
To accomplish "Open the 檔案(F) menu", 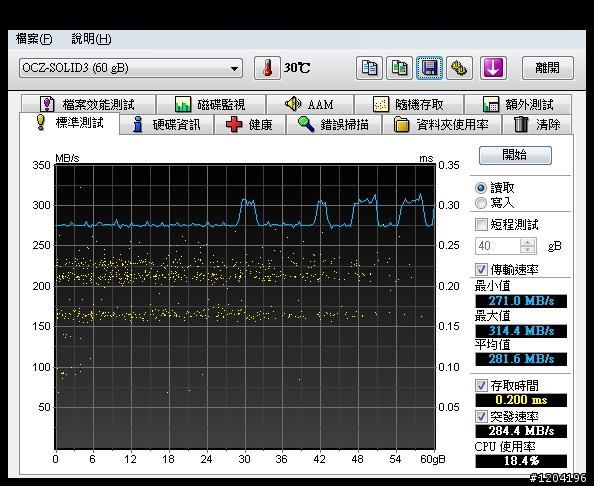I will click(34, 39).
